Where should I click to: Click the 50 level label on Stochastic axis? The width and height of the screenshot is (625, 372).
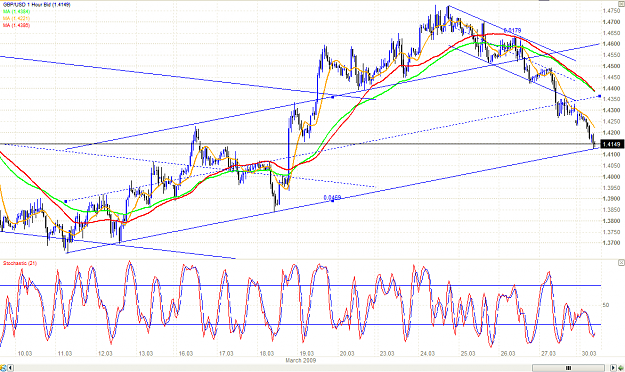click(606, 305)
